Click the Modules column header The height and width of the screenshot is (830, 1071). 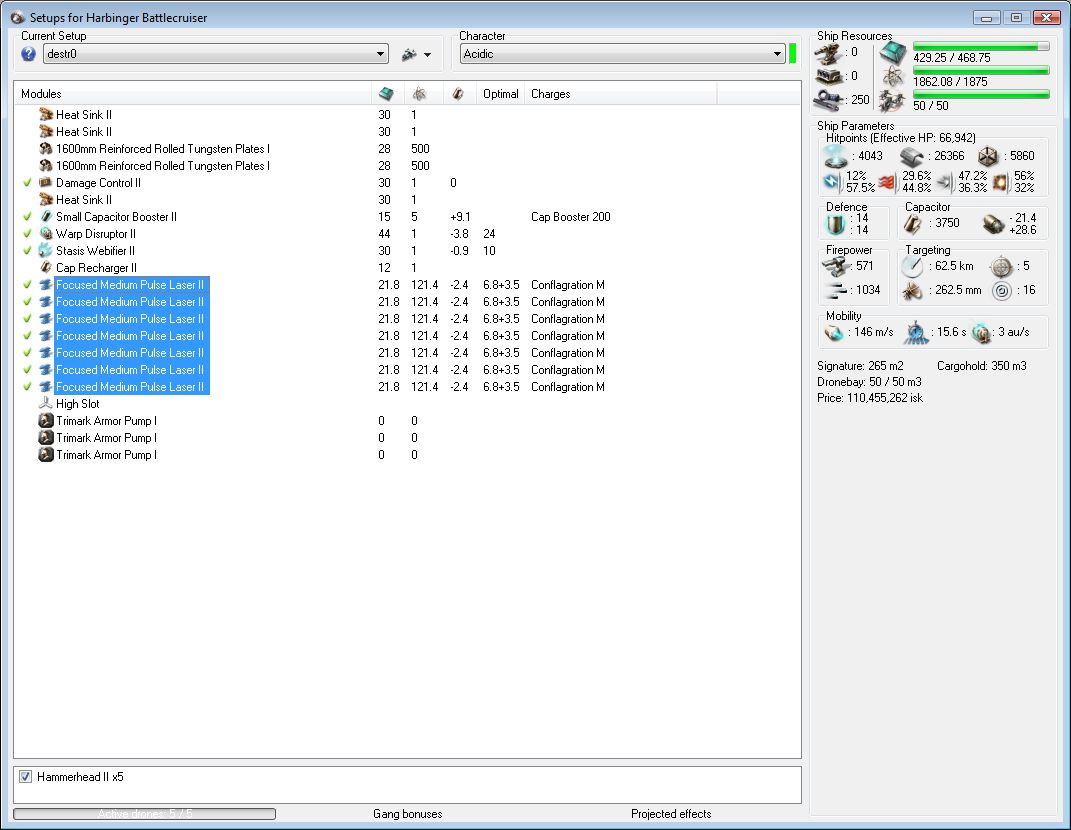click(x=41, y=94)
